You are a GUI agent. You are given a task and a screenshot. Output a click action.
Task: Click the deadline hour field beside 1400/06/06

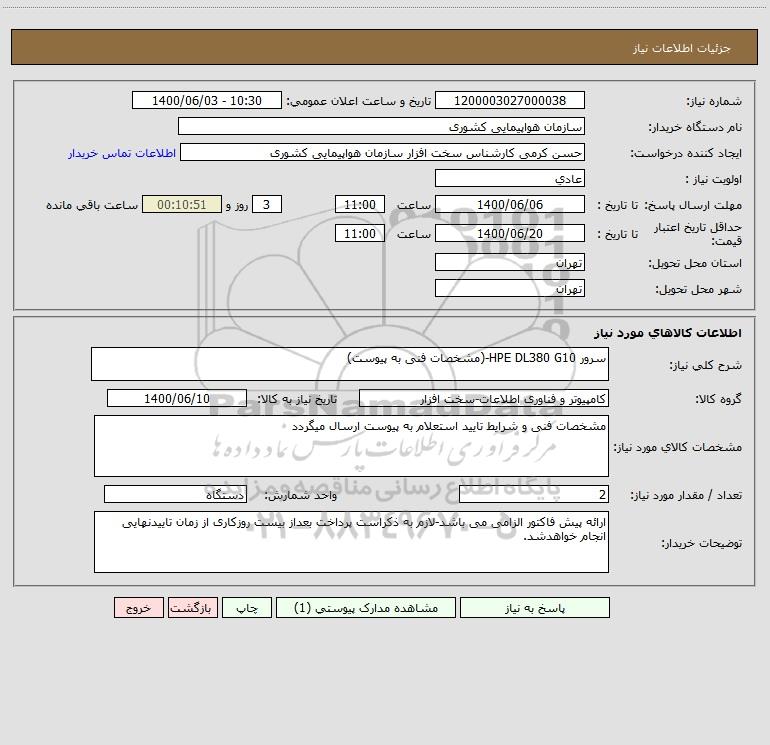coord(359,204)
